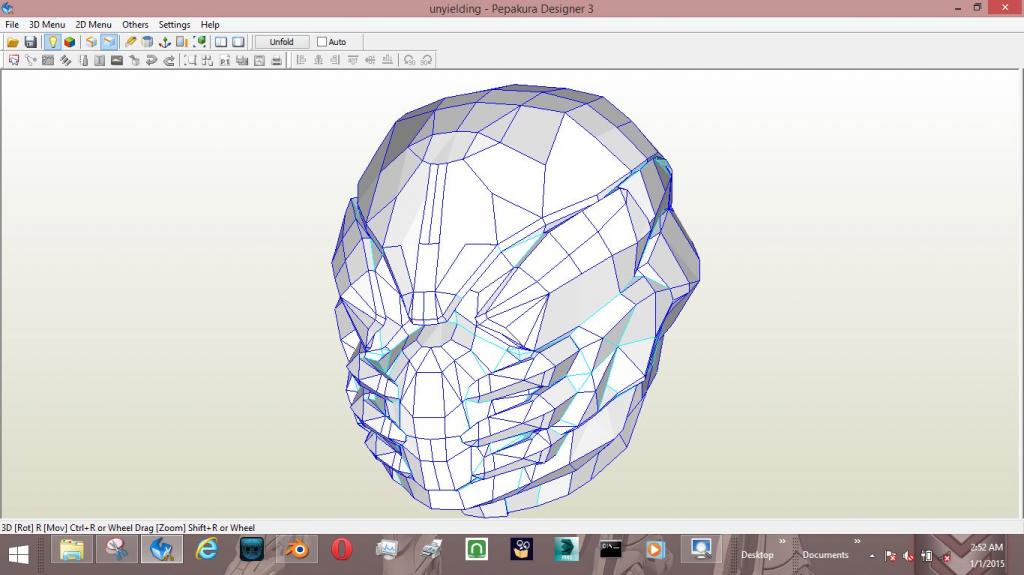
Task: Toggle the light bulb lighting button
Action: click(52, 42)
